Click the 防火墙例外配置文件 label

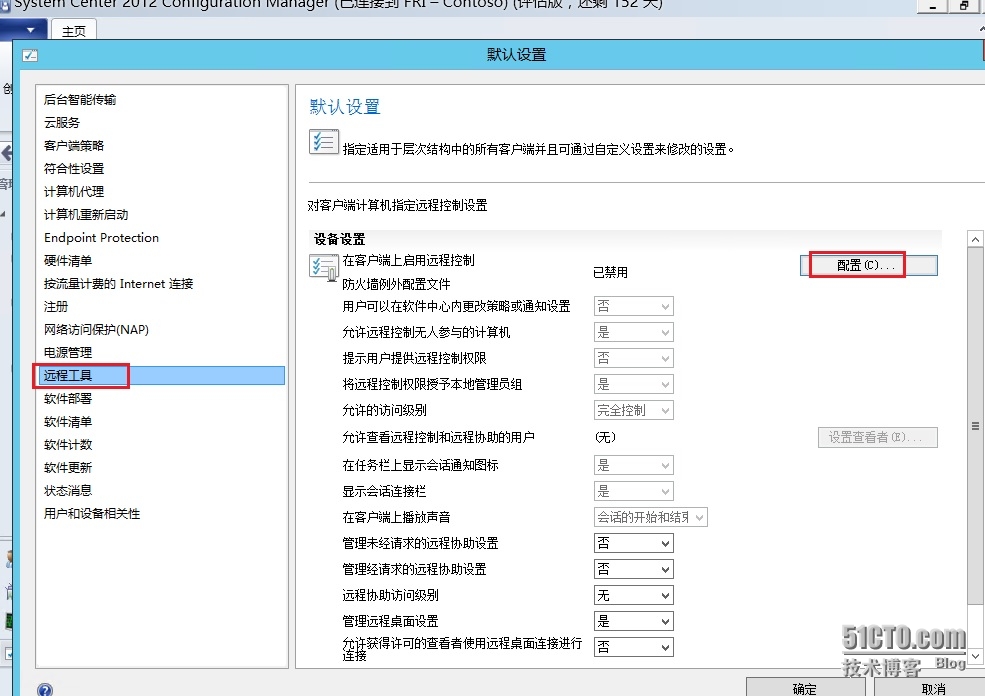[396, 284]
